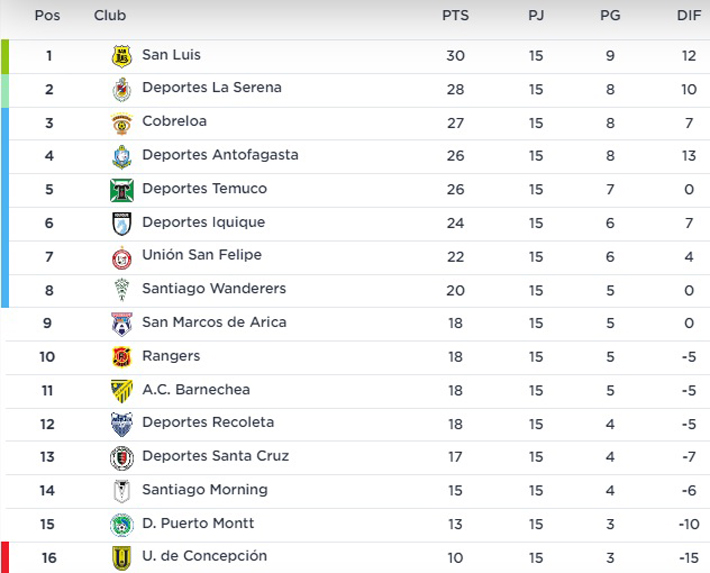
Task: Click the PJ column header
Action: (536, 16)
